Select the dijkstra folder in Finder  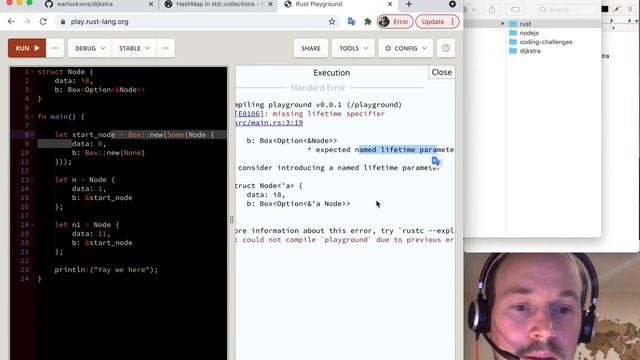point(530,51)
